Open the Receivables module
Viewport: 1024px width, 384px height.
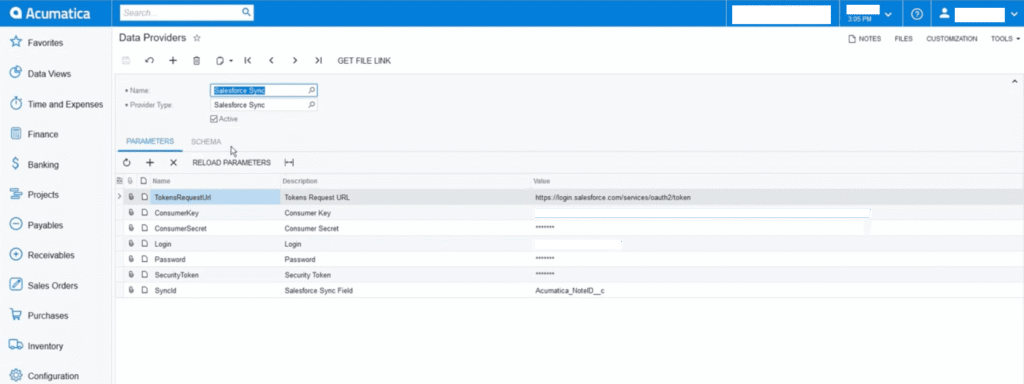pos(50,255)
